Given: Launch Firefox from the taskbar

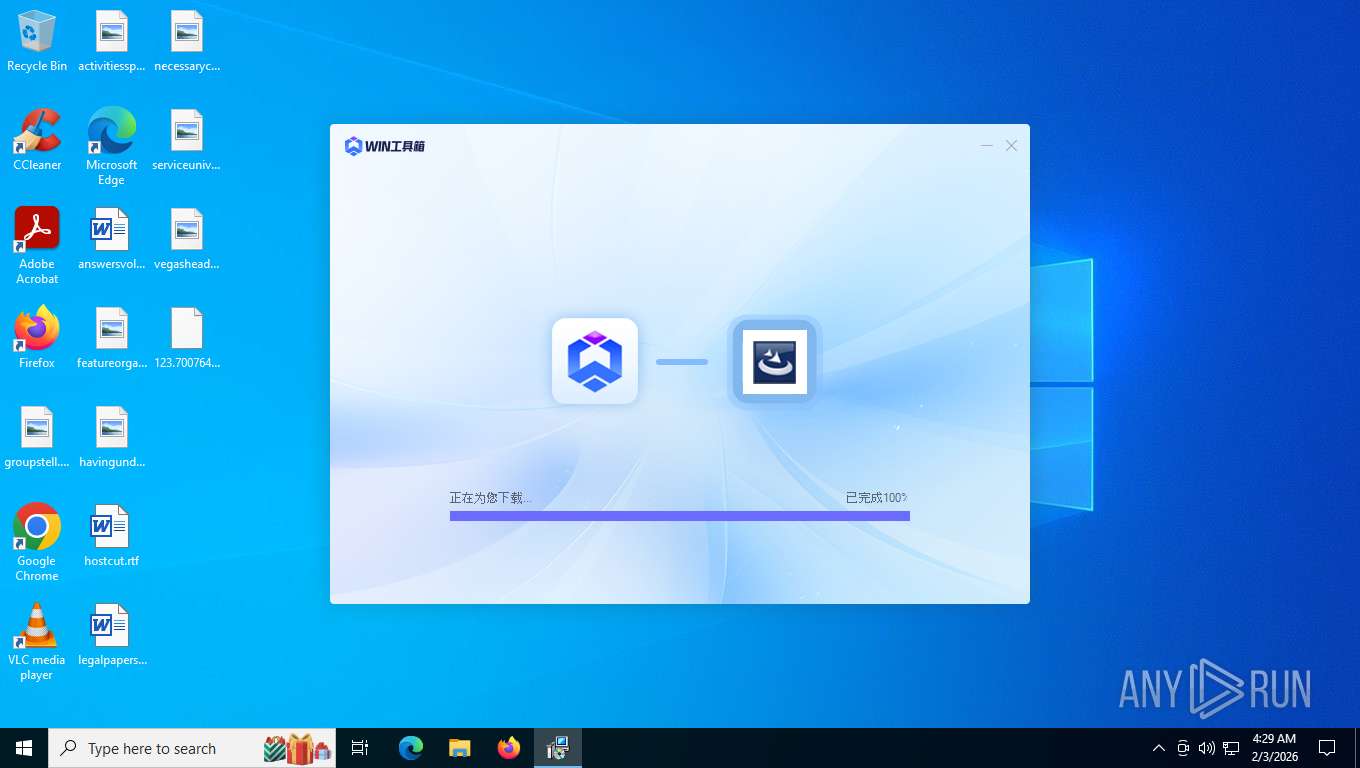Looking at the screenshot, I should tap(509, 748).
